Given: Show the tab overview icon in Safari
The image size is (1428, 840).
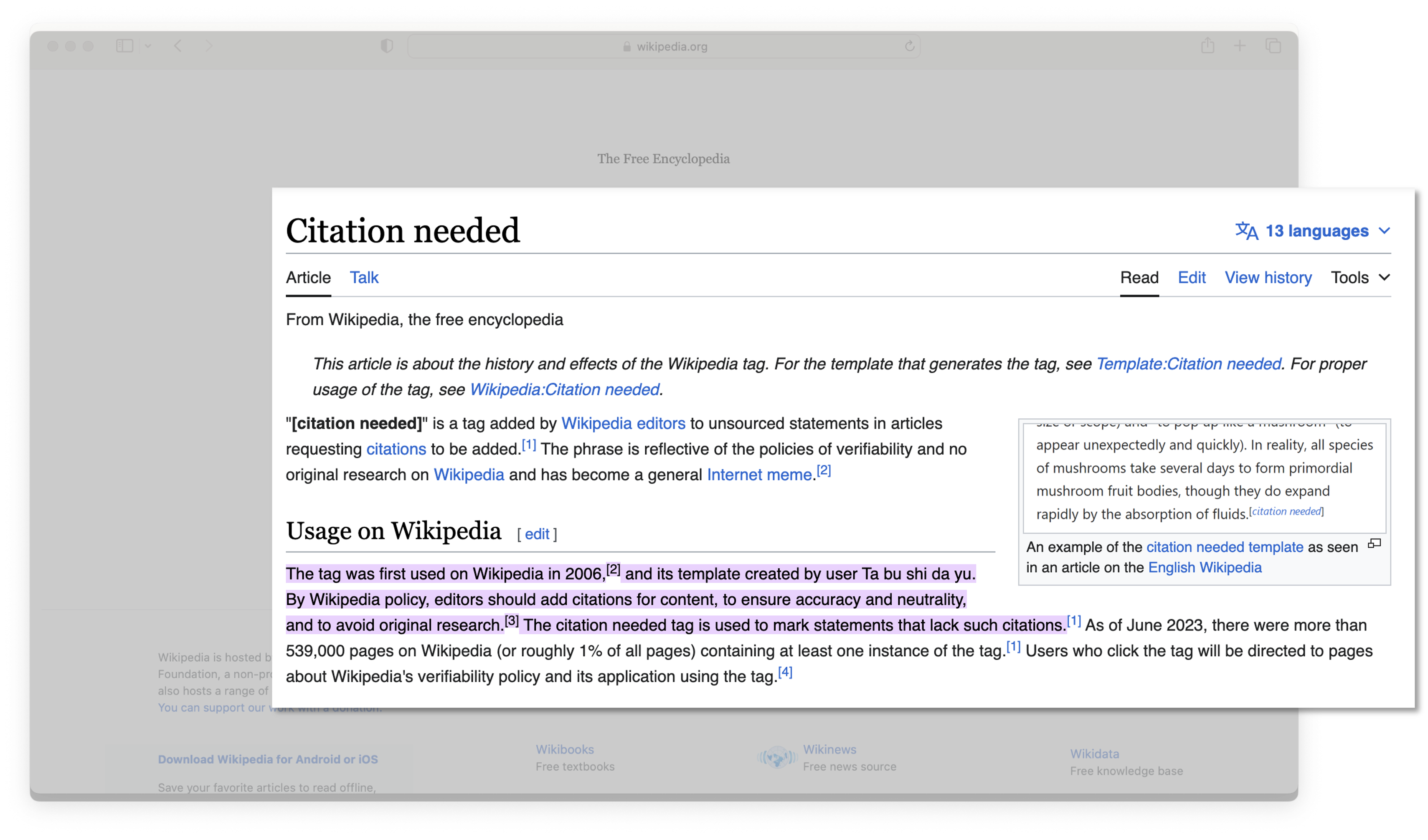Looking at the screenshot, I should point(1273,46).
